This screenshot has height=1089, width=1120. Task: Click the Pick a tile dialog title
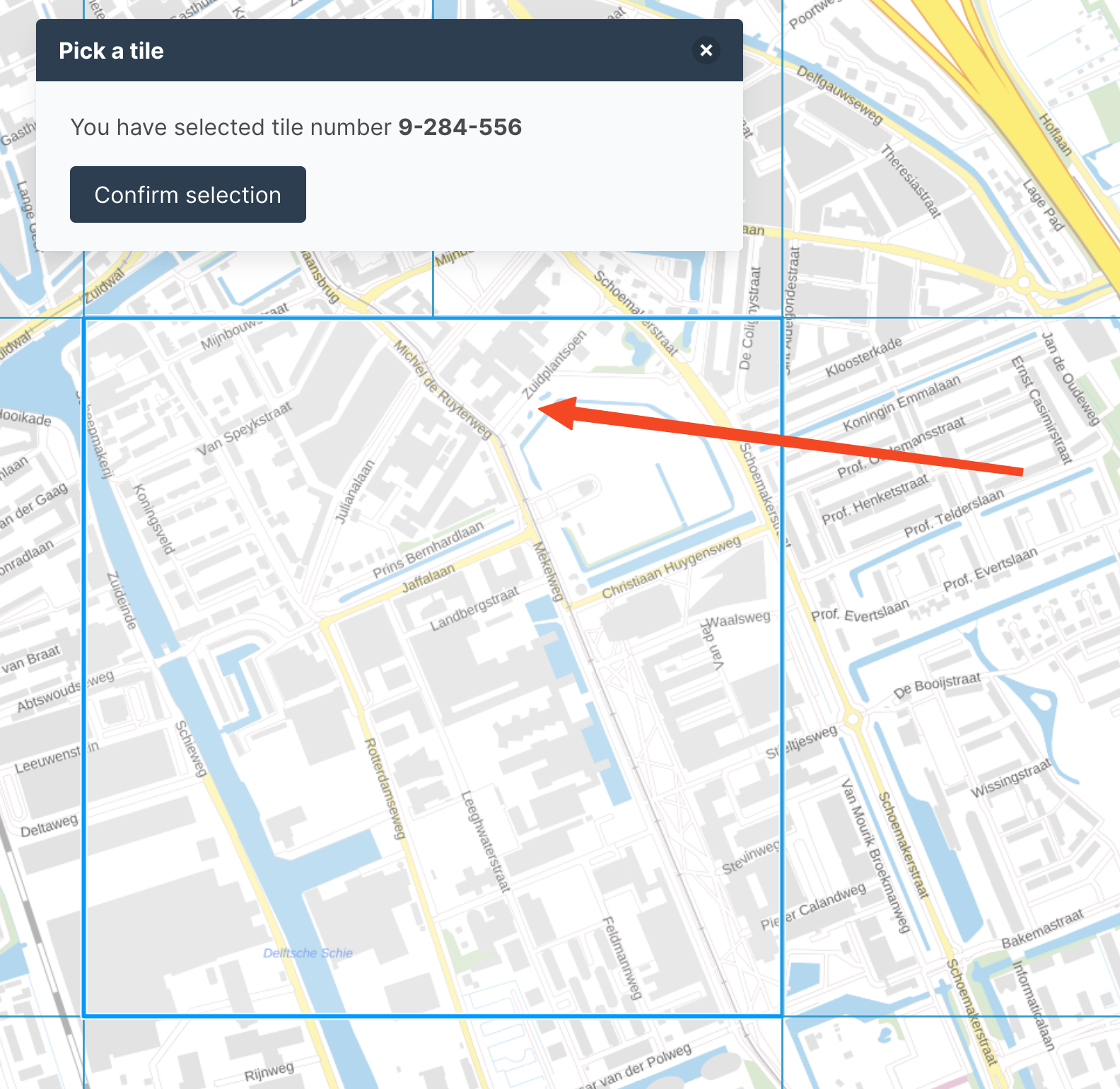111,51
